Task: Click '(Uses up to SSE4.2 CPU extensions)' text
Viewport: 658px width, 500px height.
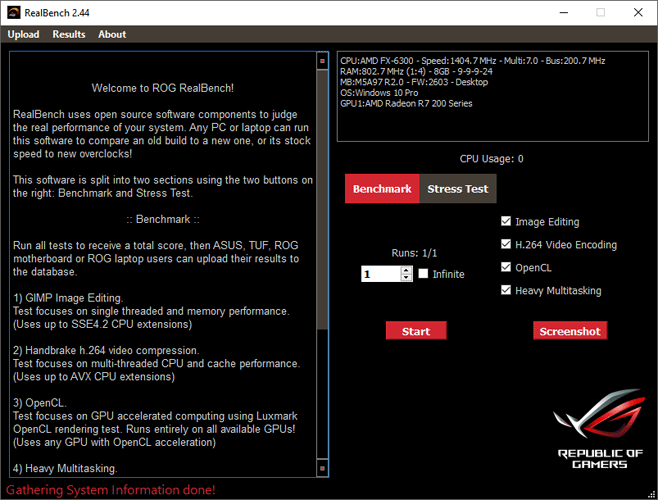Action: [x=102, y=325]
